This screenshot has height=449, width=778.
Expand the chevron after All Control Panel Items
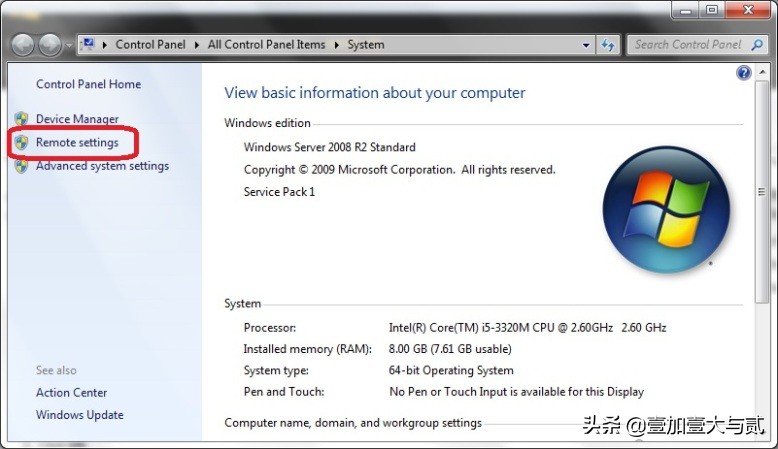point(337,45)
